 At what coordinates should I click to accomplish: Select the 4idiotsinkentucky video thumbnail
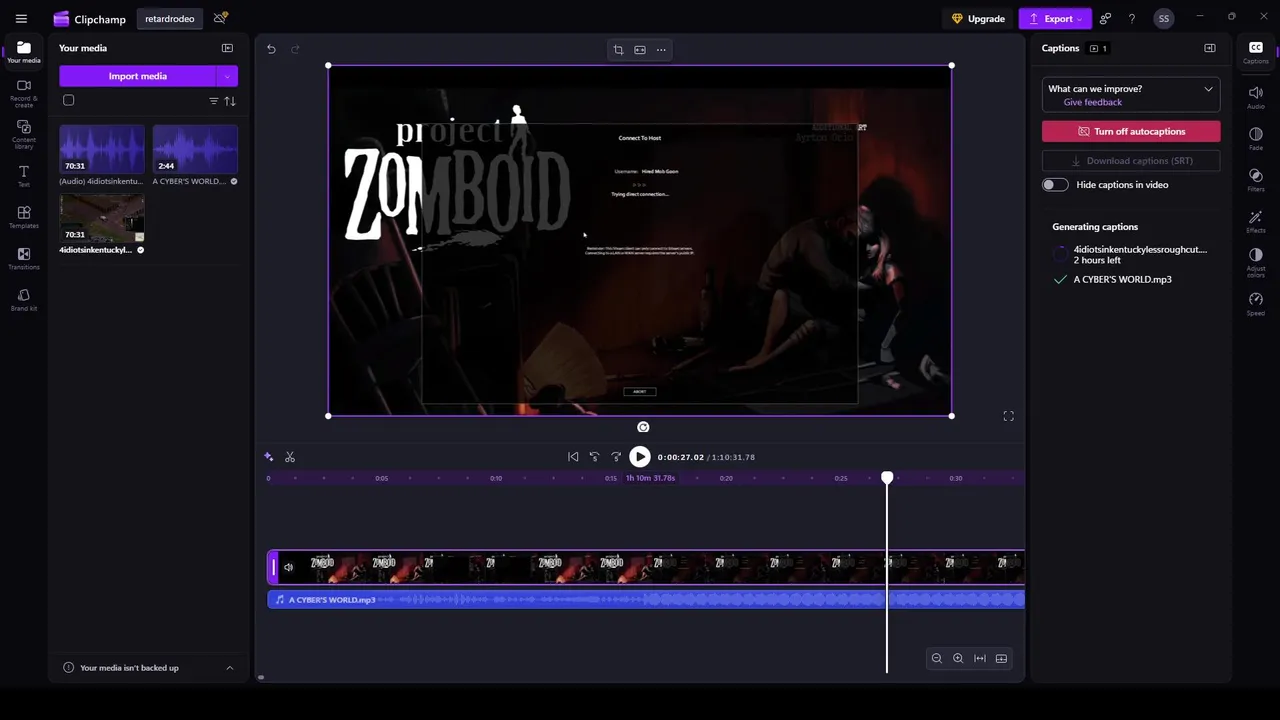(102, 218)
